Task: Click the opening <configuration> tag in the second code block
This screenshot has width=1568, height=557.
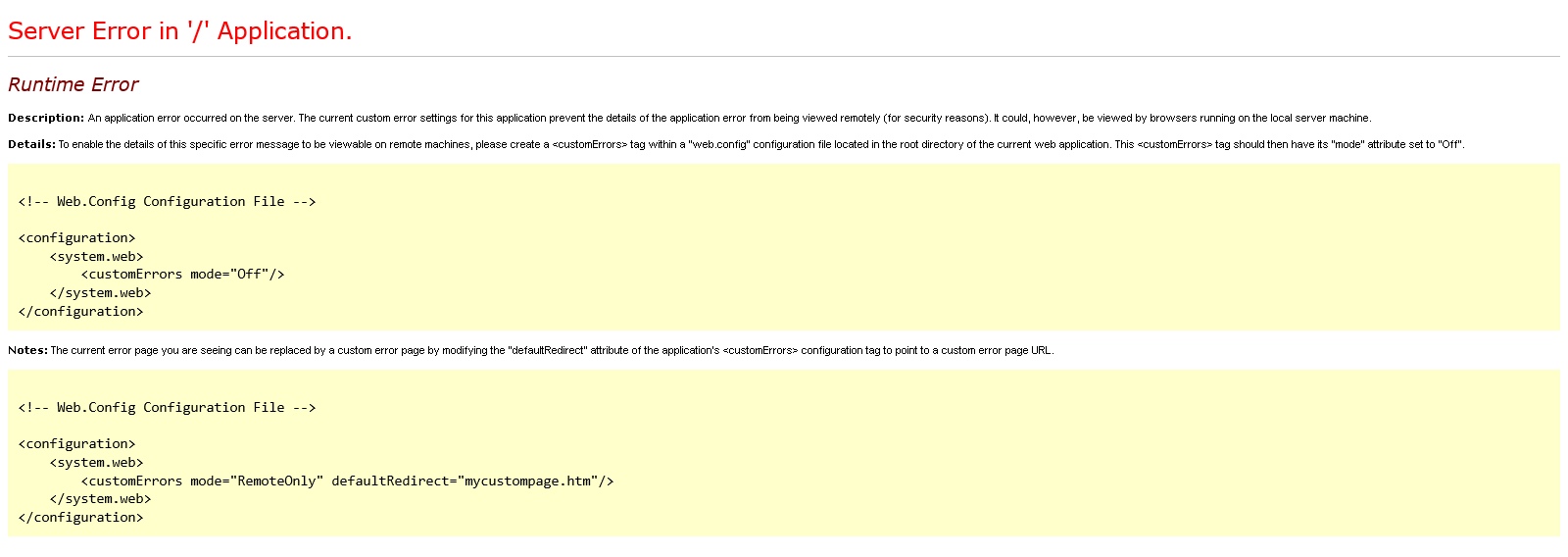Action: click(76, 444)
